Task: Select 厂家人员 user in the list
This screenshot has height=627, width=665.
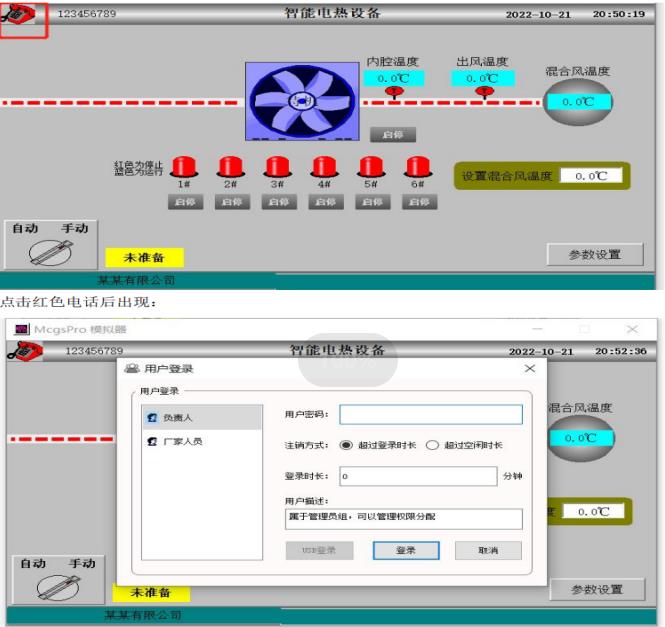Action: (202, 441)
